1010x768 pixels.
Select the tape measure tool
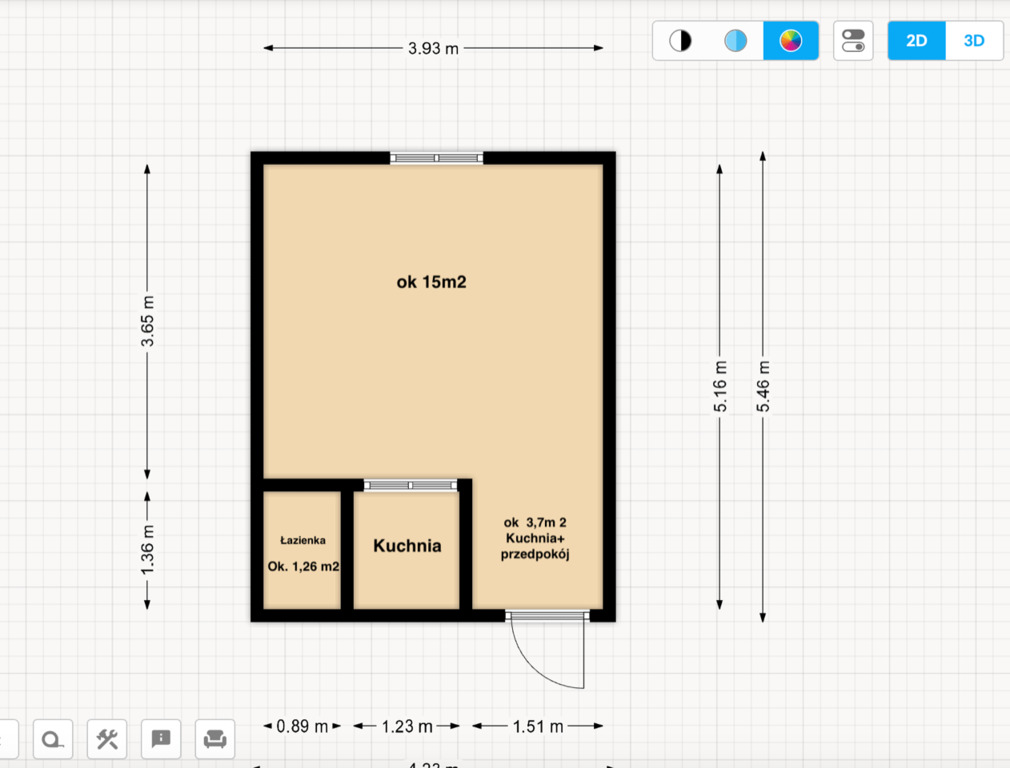[x=53, y=740]
